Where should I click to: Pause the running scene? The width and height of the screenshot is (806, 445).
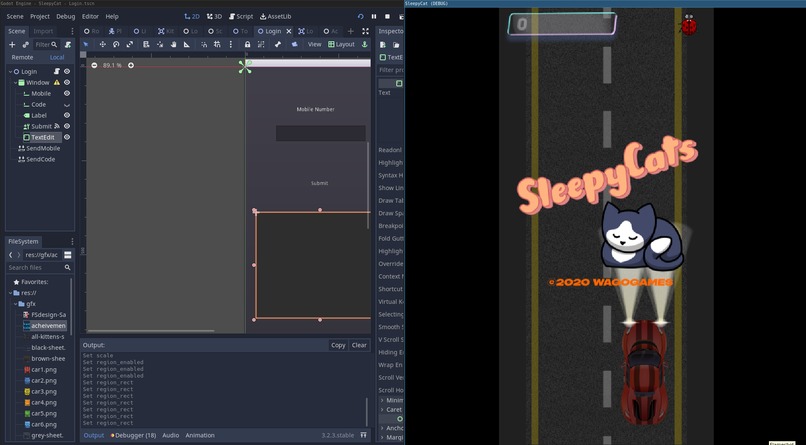(374, 16)
